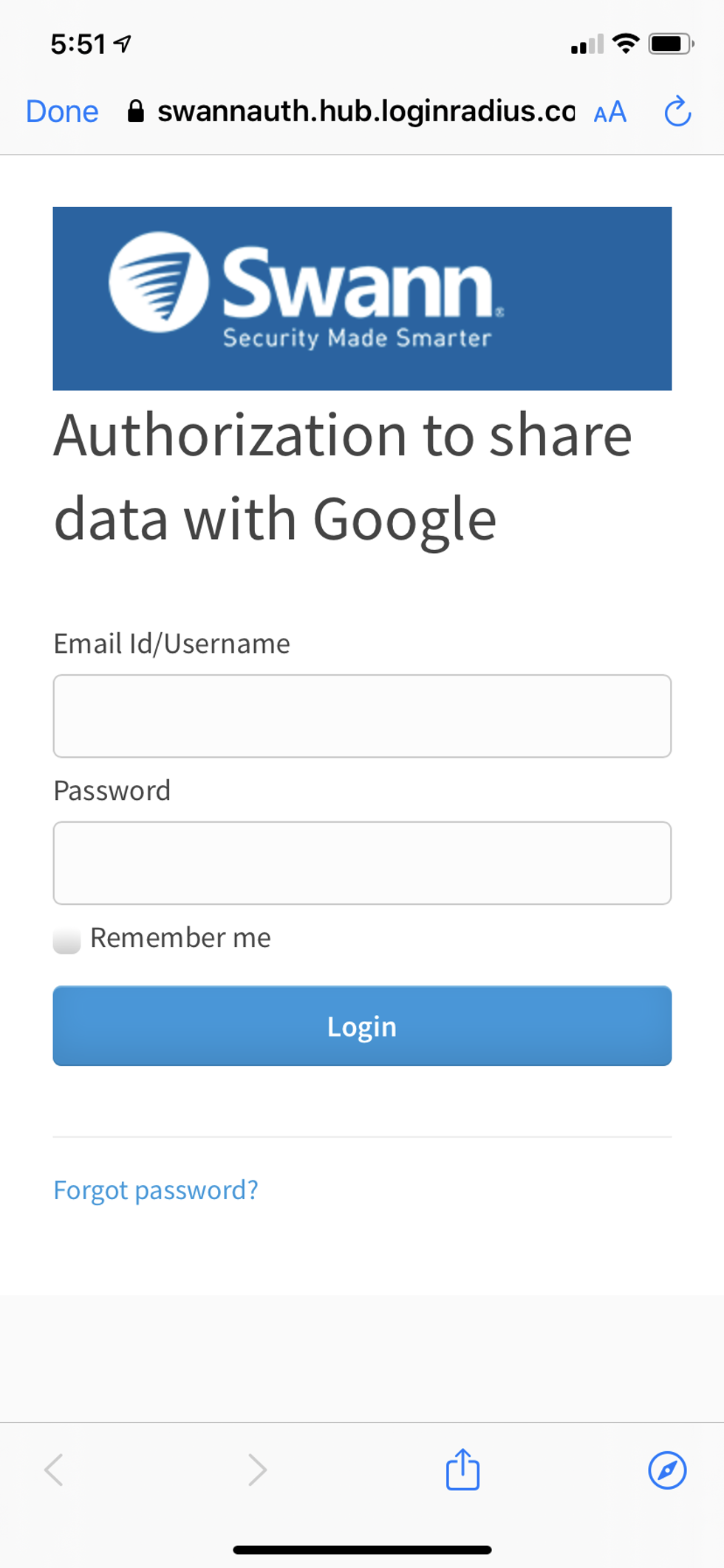
Task: Select the compass icon in the bottom bar
Action: (x=666, y=1470)
